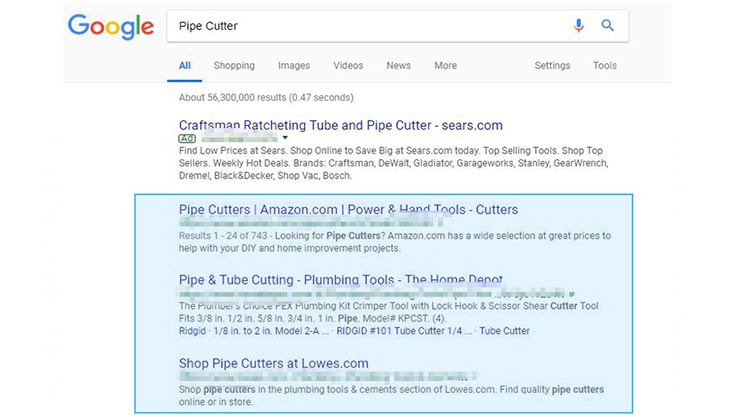Switch to the Images tab
The width and height of the screenshot is (750, 417).
tap(294, 66)
